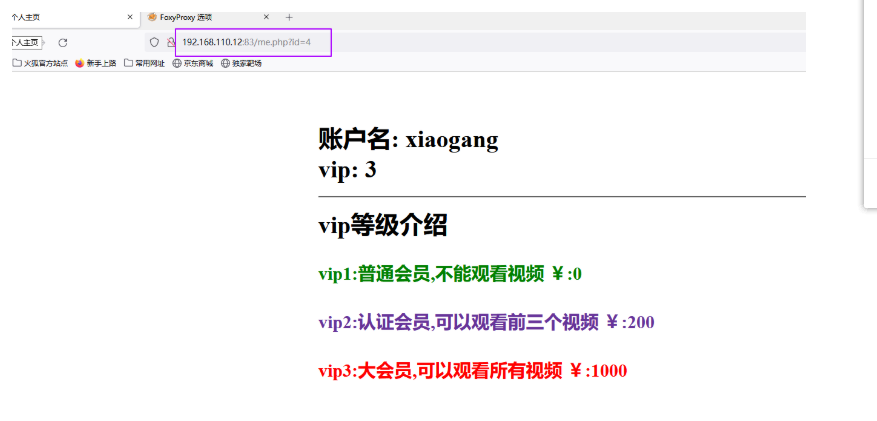The height and width of the screenshot is (421, 877).
Task: Click the account name text xiaogang
Action: pyautogui.click(x=452, y=140)
